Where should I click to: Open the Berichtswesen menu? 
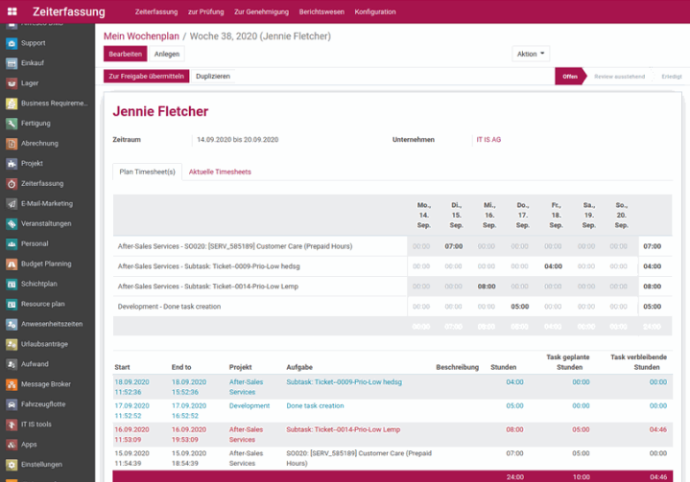click(320, 12)
